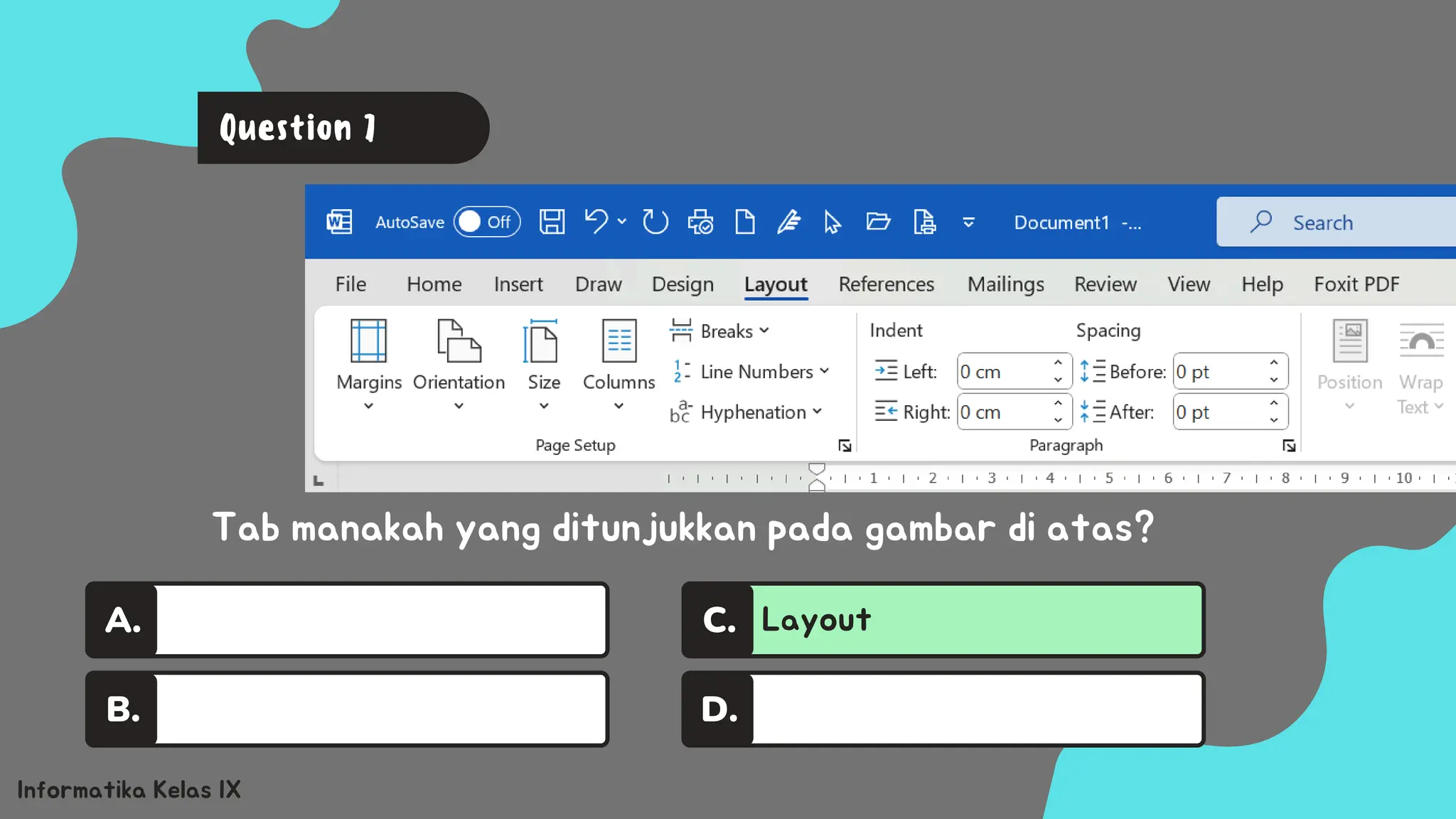Viewport: 1456px width, 819px height.
Task: Decrease the Indent Left value
Action: pos(1058,380)
